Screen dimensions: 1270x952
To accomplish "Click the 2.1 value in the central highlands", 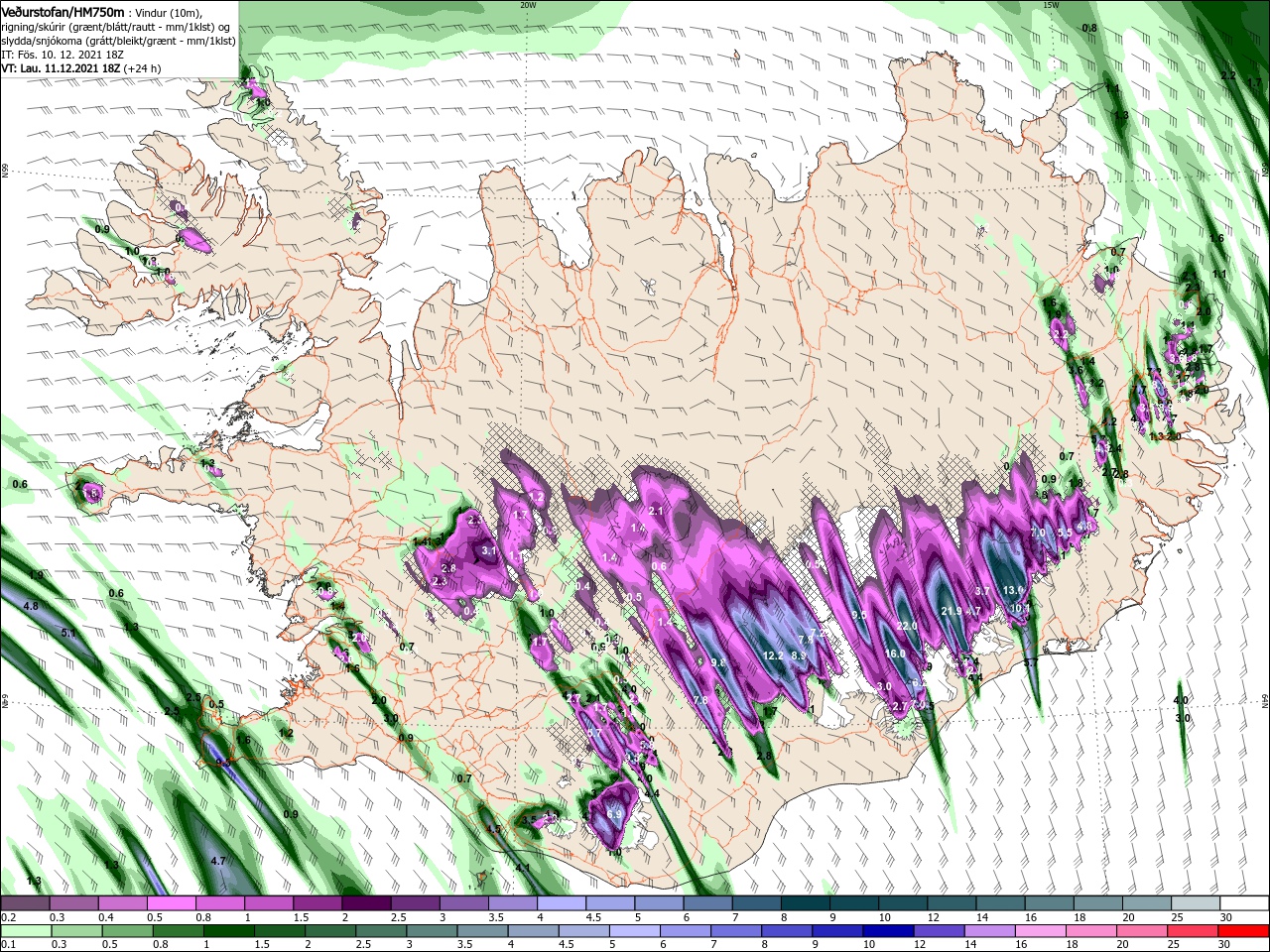I will tap(655, 511).
